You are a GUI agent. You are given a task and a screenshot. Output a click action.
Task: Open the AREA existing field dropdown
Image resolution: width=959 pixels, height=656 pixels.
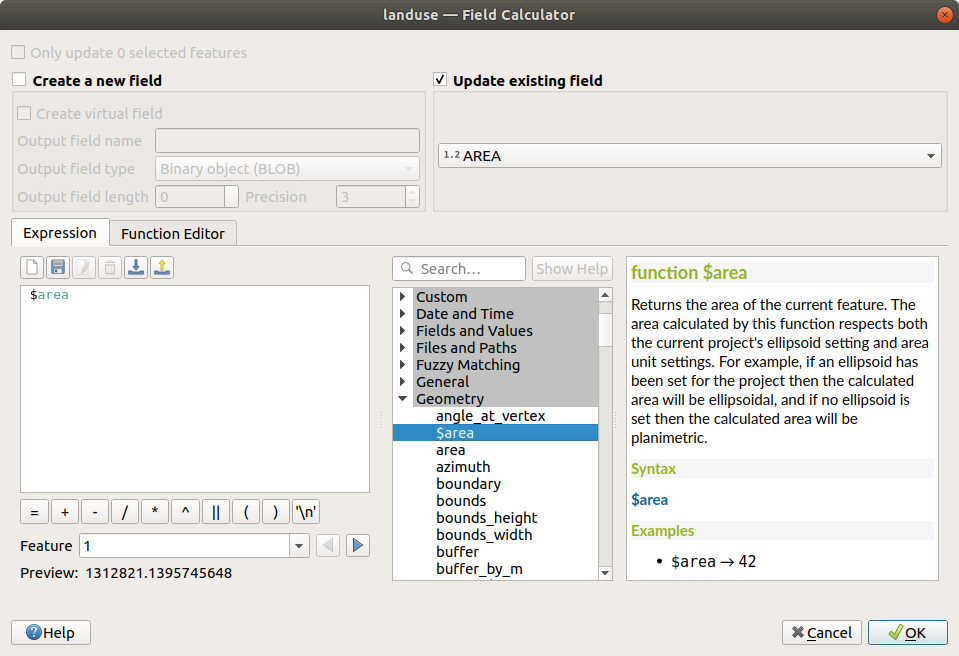pyautogui.click(x=689, y=156)
